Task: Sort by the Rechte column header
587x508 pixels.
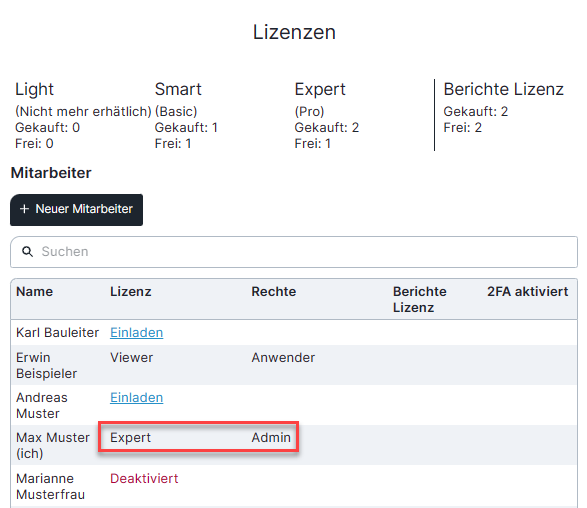Action: point(274,292)
